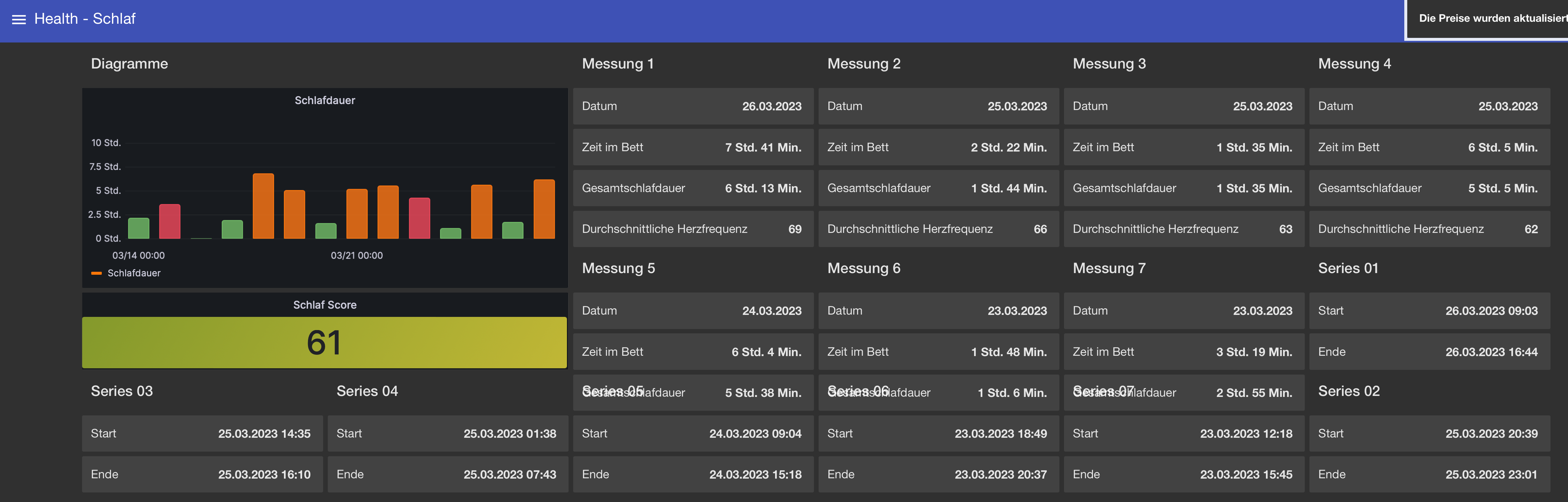Click the tallest orange bar in the Schlafdauer chart
Viewport: 1568px width, 502px height.
click(263, 206)
